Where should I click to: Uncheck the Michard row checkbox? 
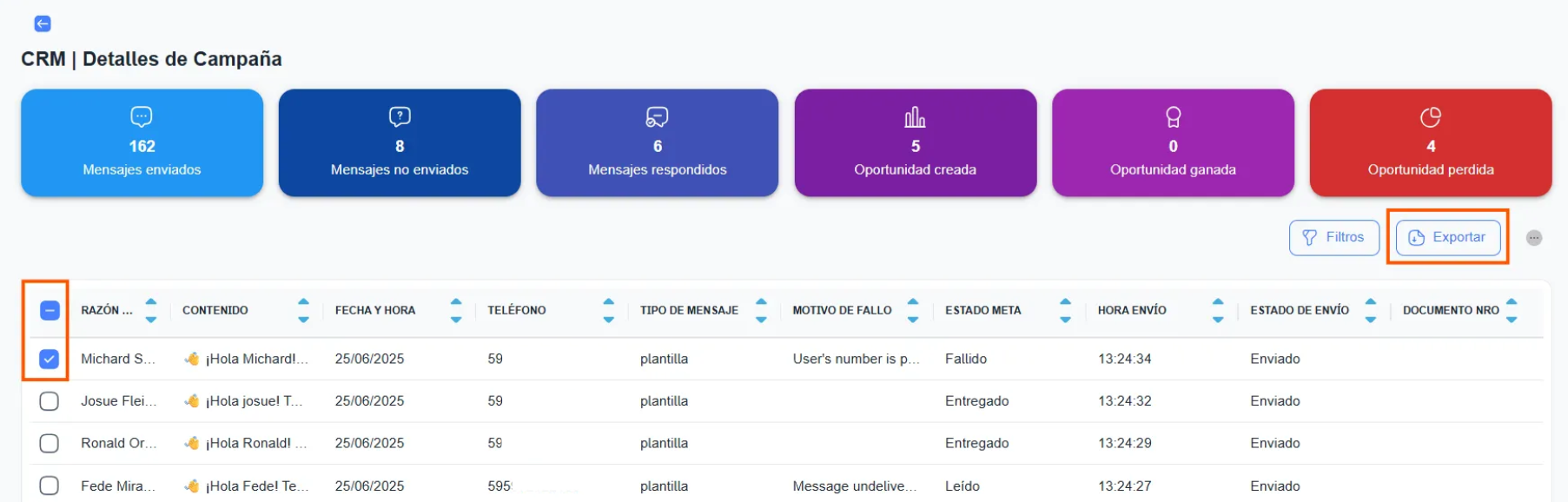[50, 359]
